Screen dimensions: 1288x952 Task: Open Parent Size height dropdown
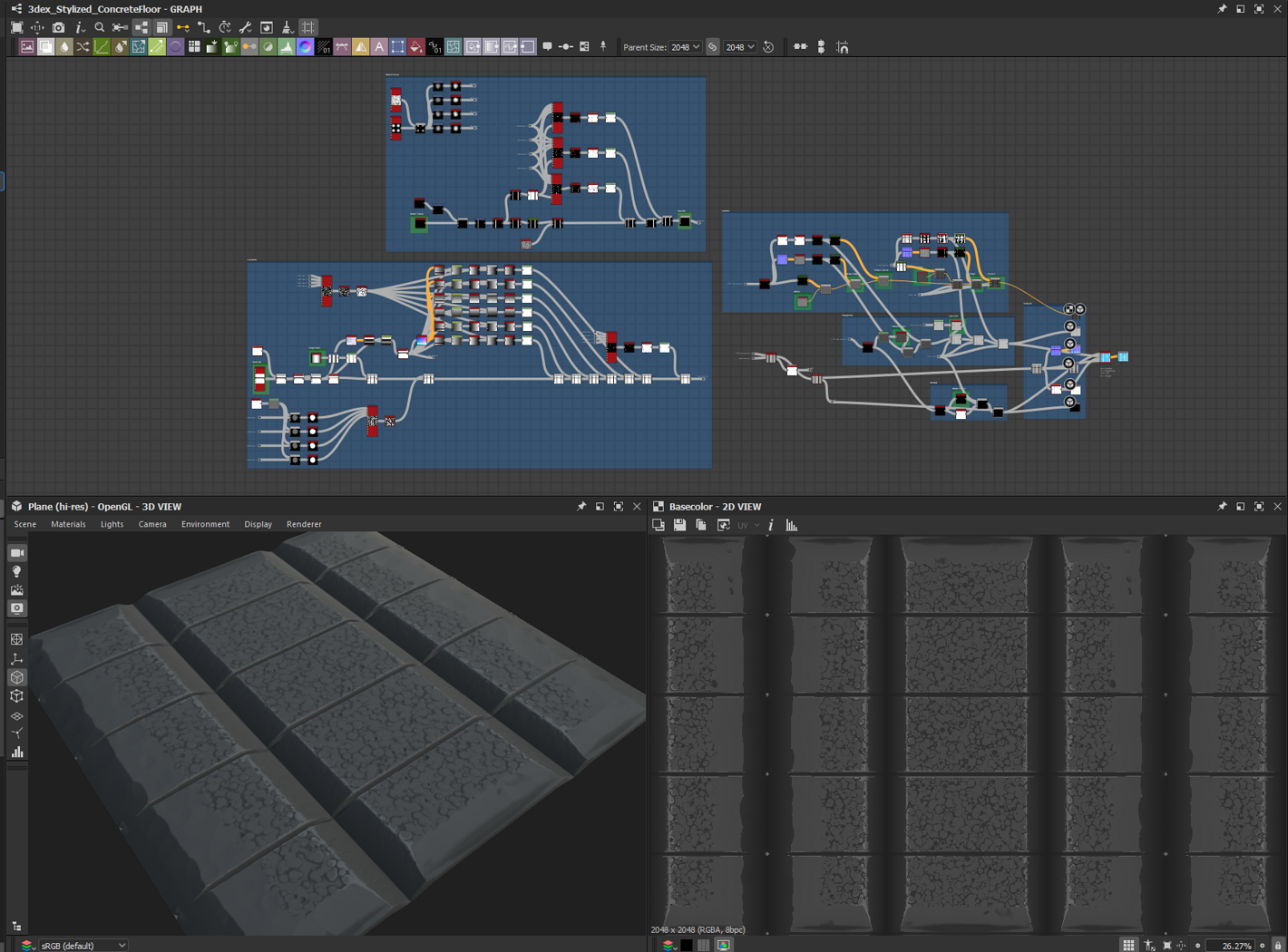pyautogui.click(x=740, y=47)
